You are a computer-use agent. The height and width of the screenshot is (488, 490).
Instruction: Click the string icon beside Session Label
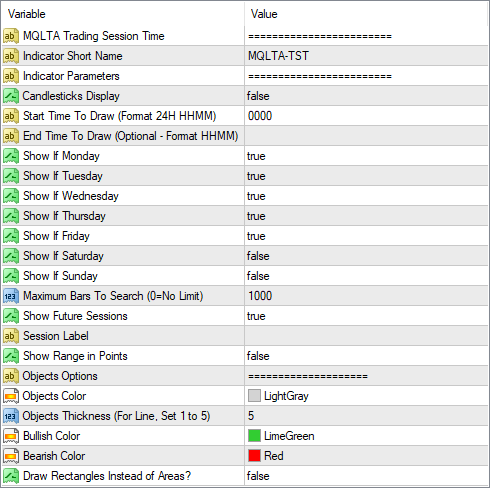click(11, 336)
